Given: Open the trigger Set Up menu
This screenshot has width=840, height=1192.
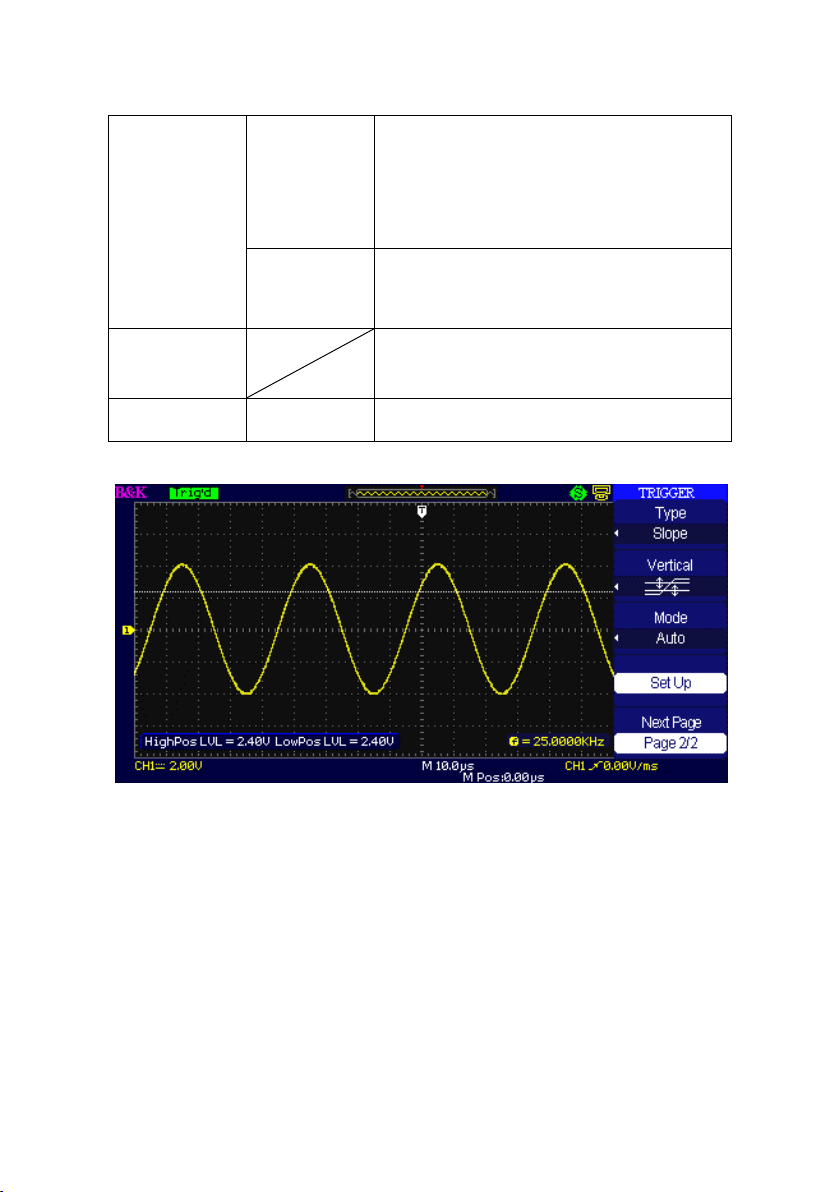Looking at the screenshot, I should pos(670,683).
